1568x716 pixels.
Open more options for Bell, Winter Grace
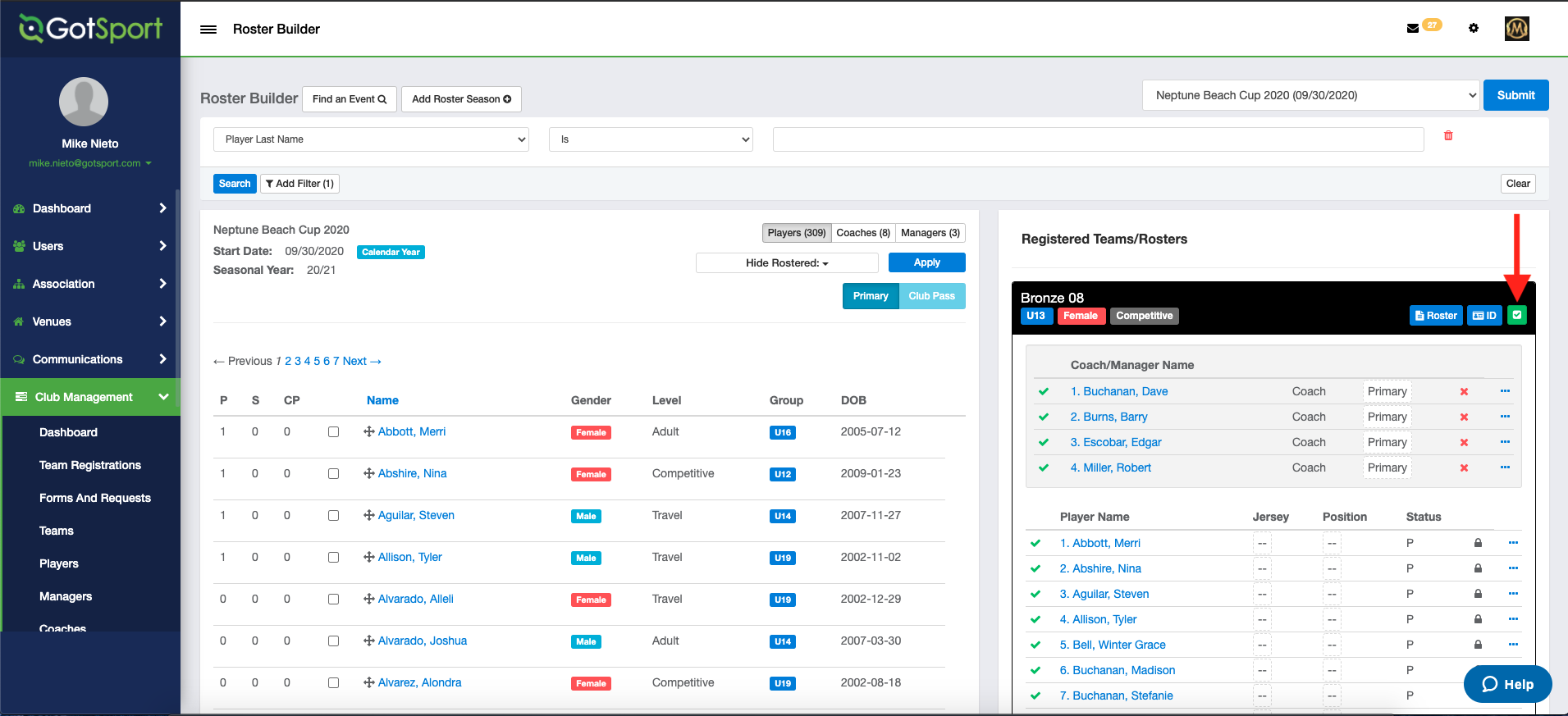[1513, 645]
